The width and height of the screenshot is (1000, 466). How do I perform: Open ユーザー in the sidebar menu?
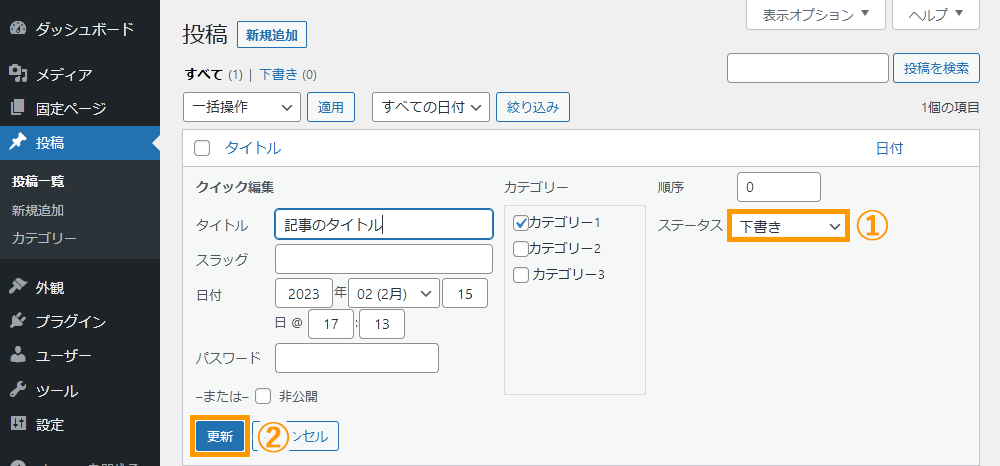[64, 356]
